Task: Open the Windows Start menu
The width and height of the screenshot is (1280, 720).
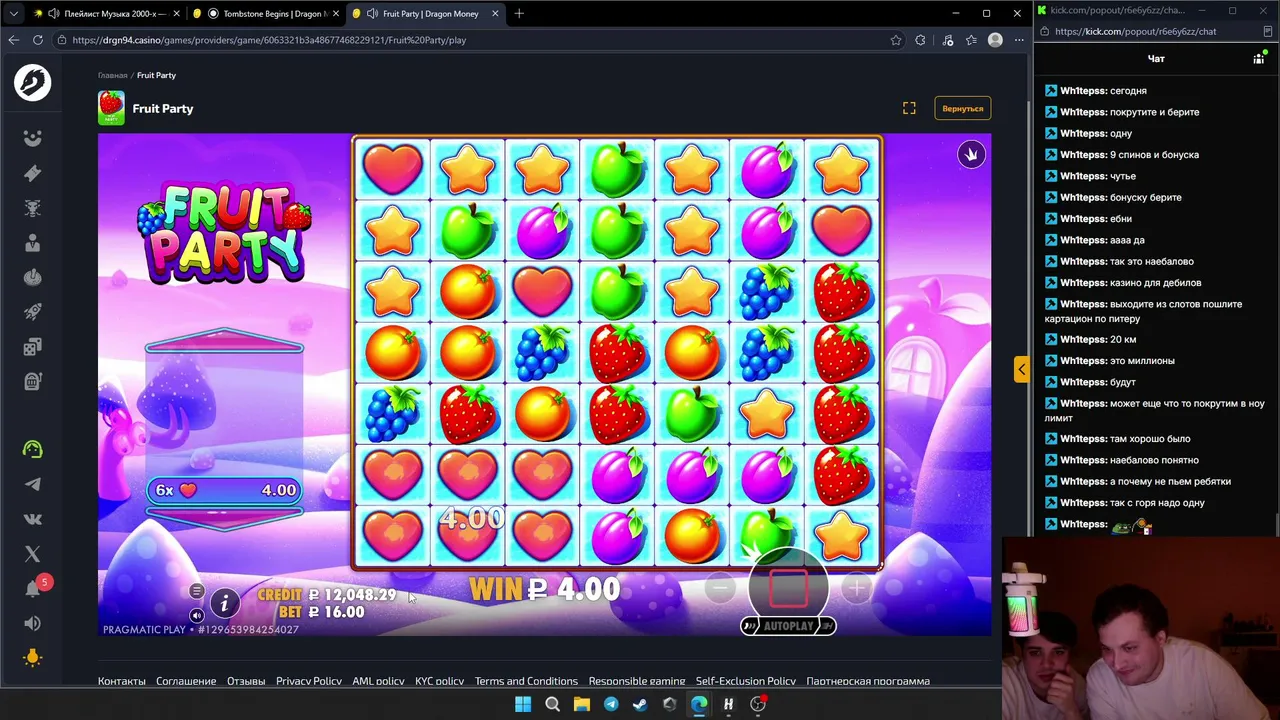Action: coord(523,704)
